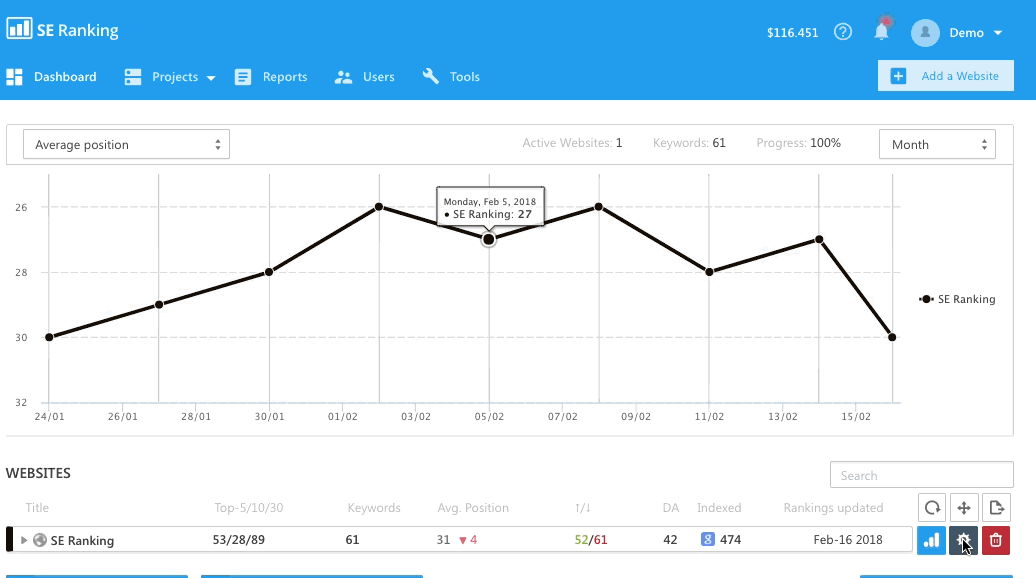Click the SE Ranking row color bar
The image size is (1036, 578).
(x=9, y=539)
